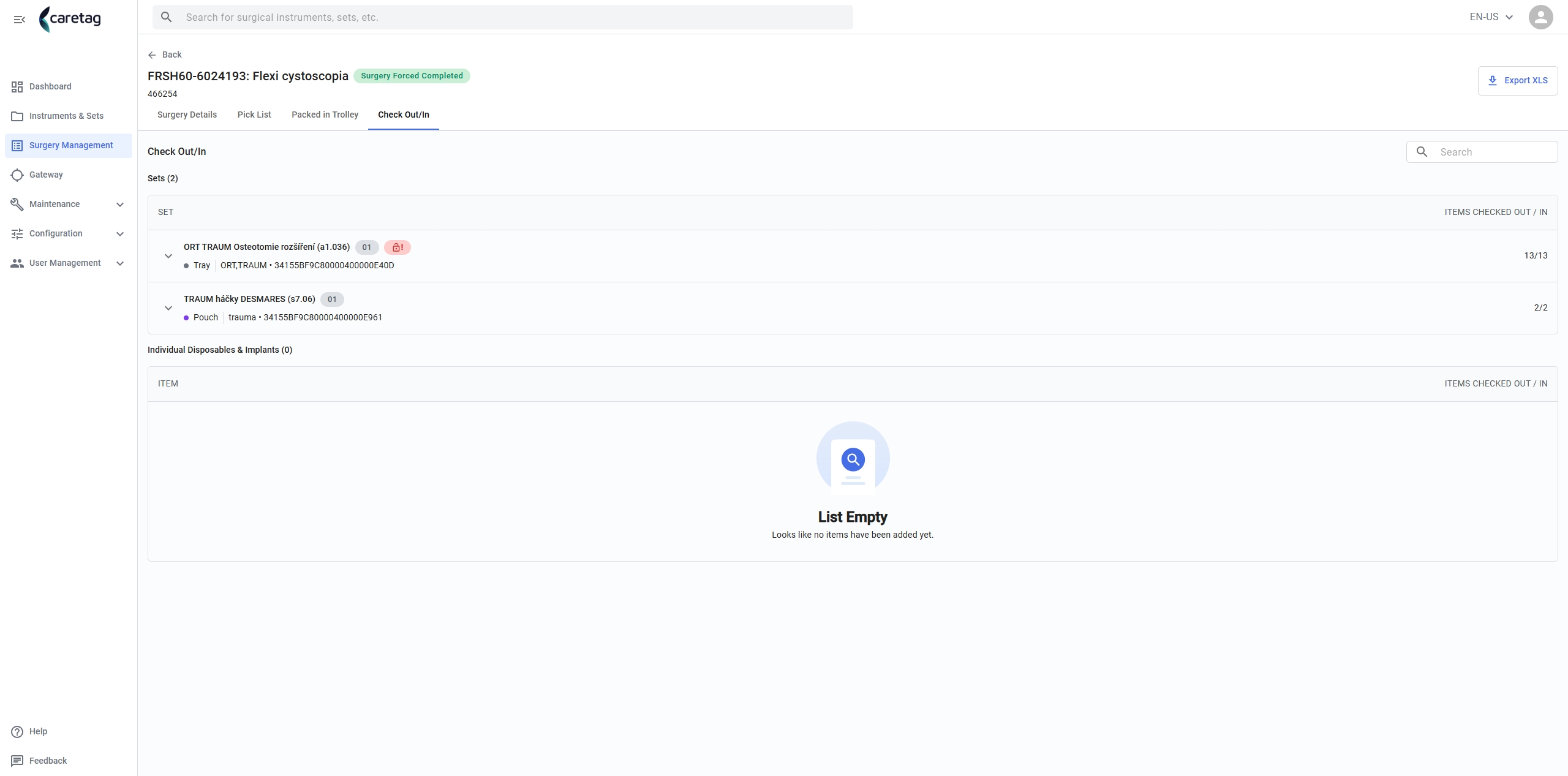Click the caretag logo

click(x=70, y=19)
